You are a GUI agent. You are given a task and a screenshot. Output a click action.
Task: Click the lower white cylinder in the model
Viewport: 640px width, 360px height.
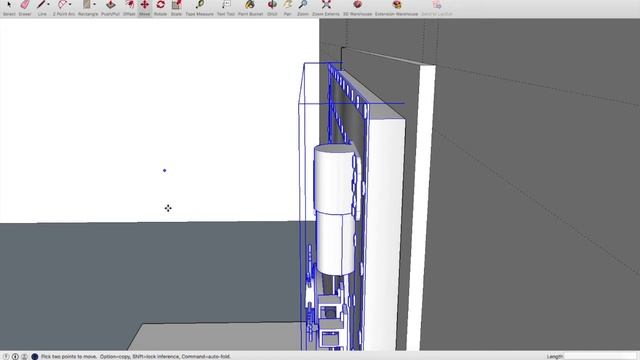coord(336,243)
